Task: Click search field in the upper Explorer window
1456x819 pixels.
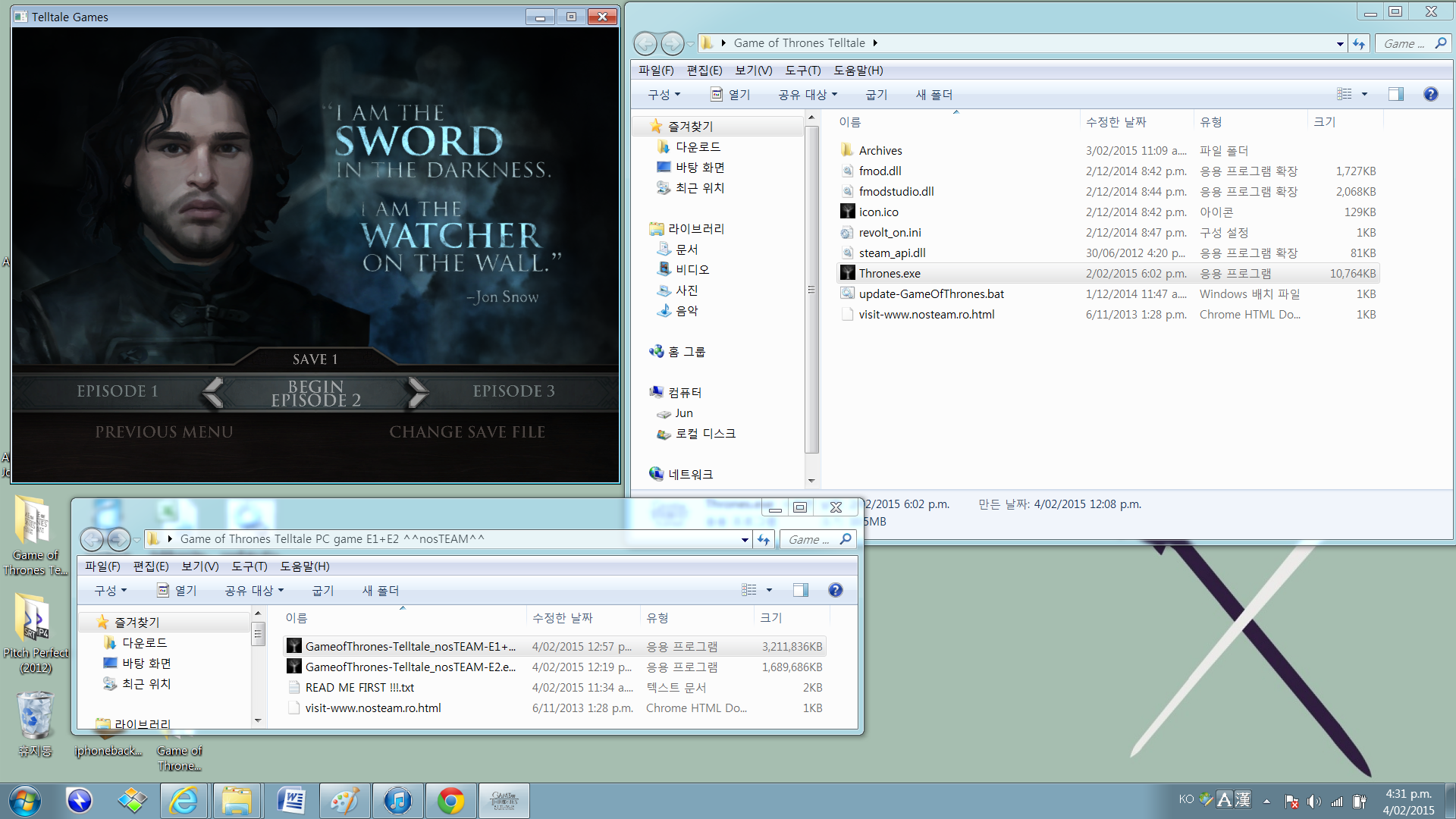Action: click(x=1412, y=43)
